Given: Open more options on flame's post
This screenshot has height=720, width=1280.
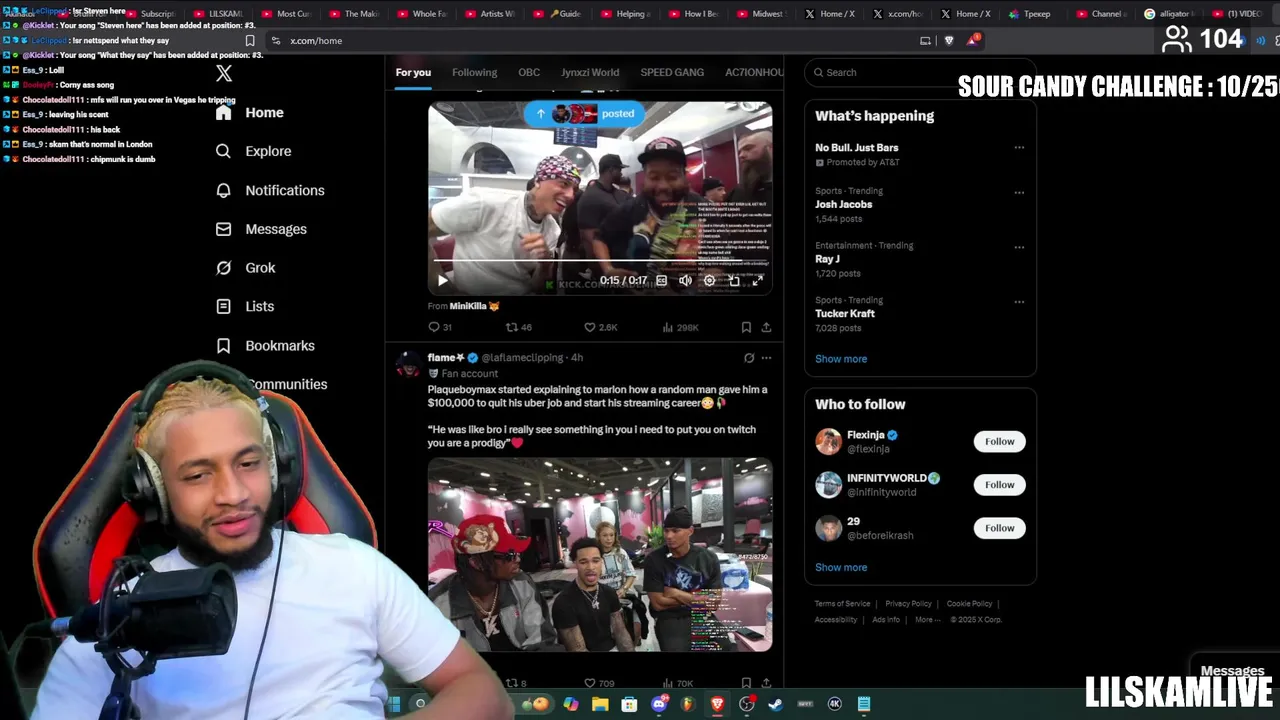Looking at the screenshot, I should [766, 357].
